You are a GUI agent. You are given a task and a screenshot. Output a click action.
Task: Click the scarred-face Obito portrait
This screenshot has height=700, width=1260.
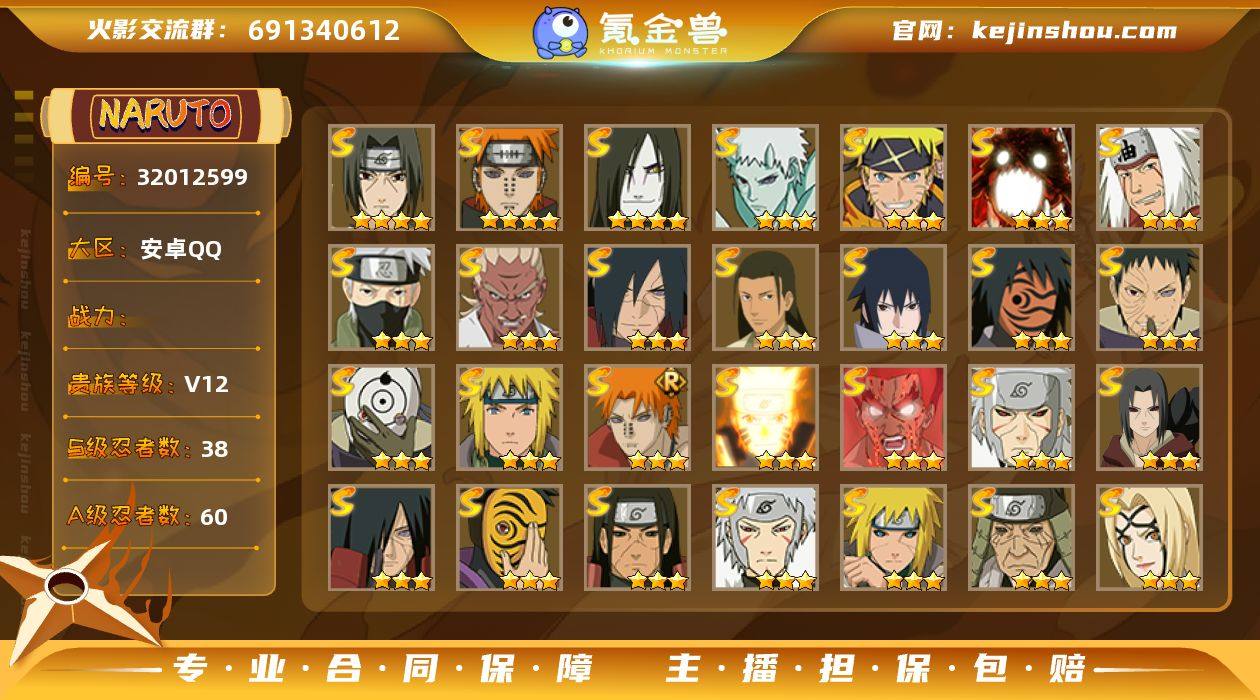(1149, 297)
